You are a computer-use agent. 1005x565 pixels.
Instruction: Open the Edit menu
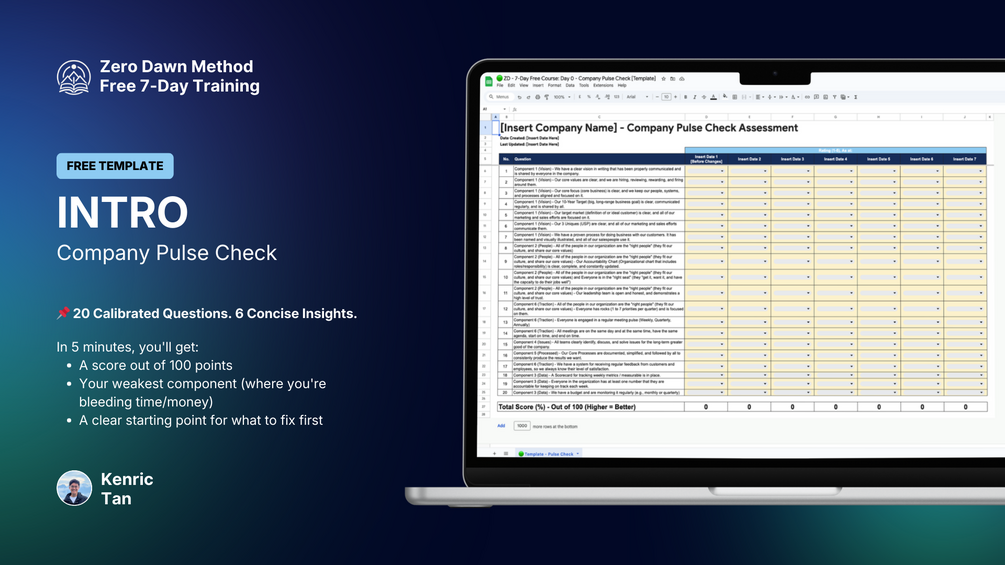point(511,85)
